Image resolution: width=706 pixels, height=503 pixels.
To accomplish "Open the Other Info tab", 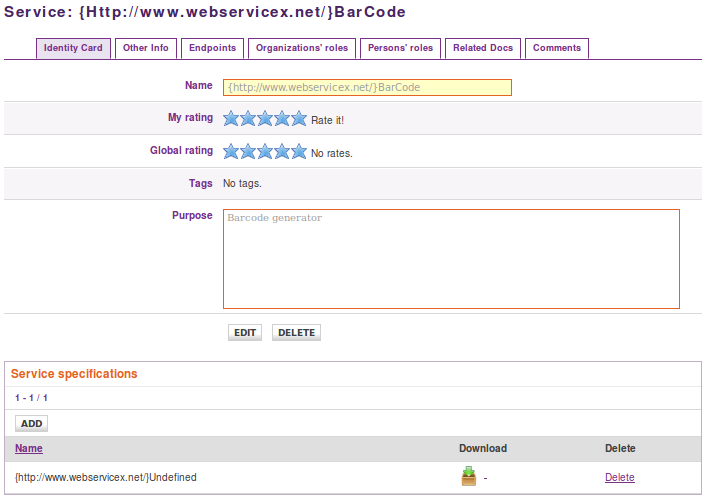I will click(146, 48).
